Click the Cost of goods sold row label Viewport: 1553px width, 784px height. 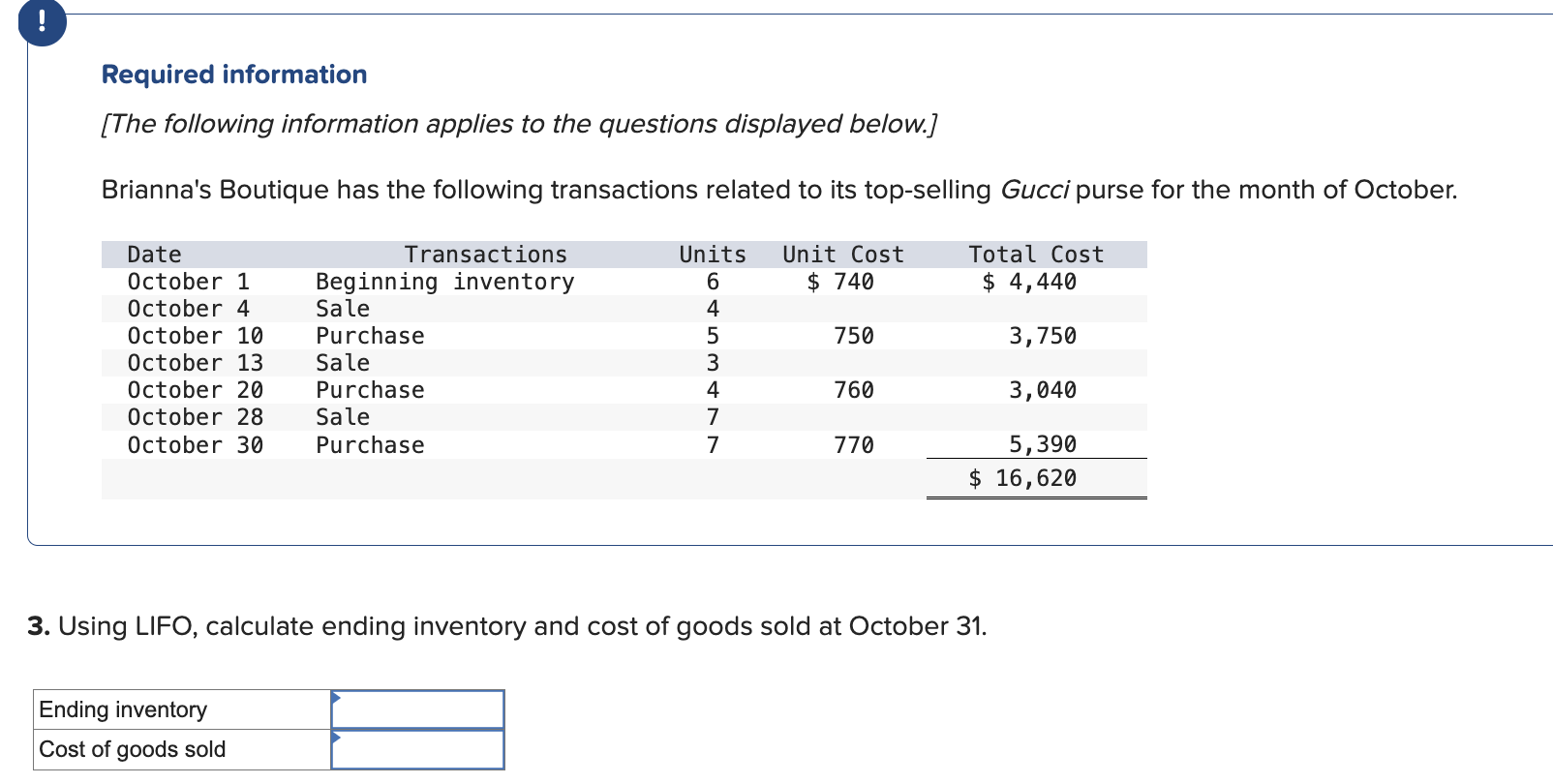133,750
